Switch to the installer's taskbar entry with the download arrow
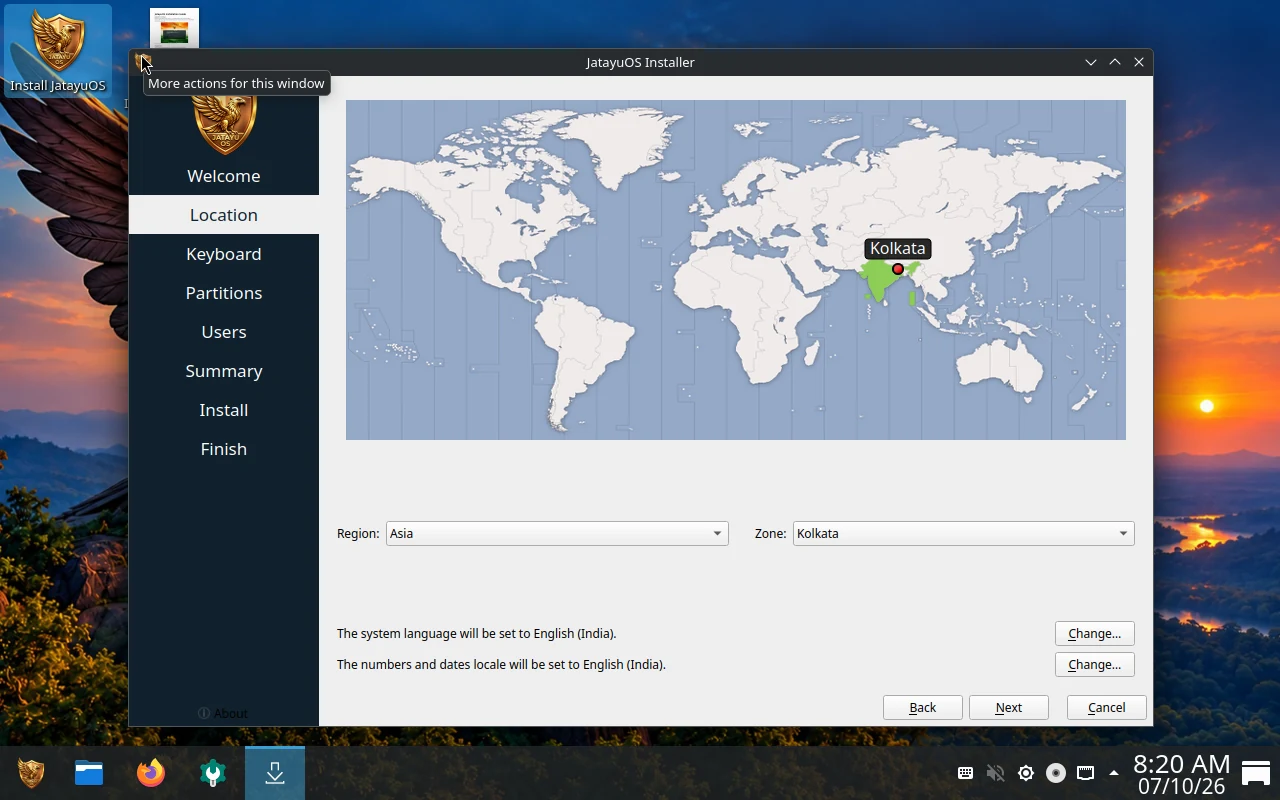Screen dimensions: 1280x800 tap(275, 773)
